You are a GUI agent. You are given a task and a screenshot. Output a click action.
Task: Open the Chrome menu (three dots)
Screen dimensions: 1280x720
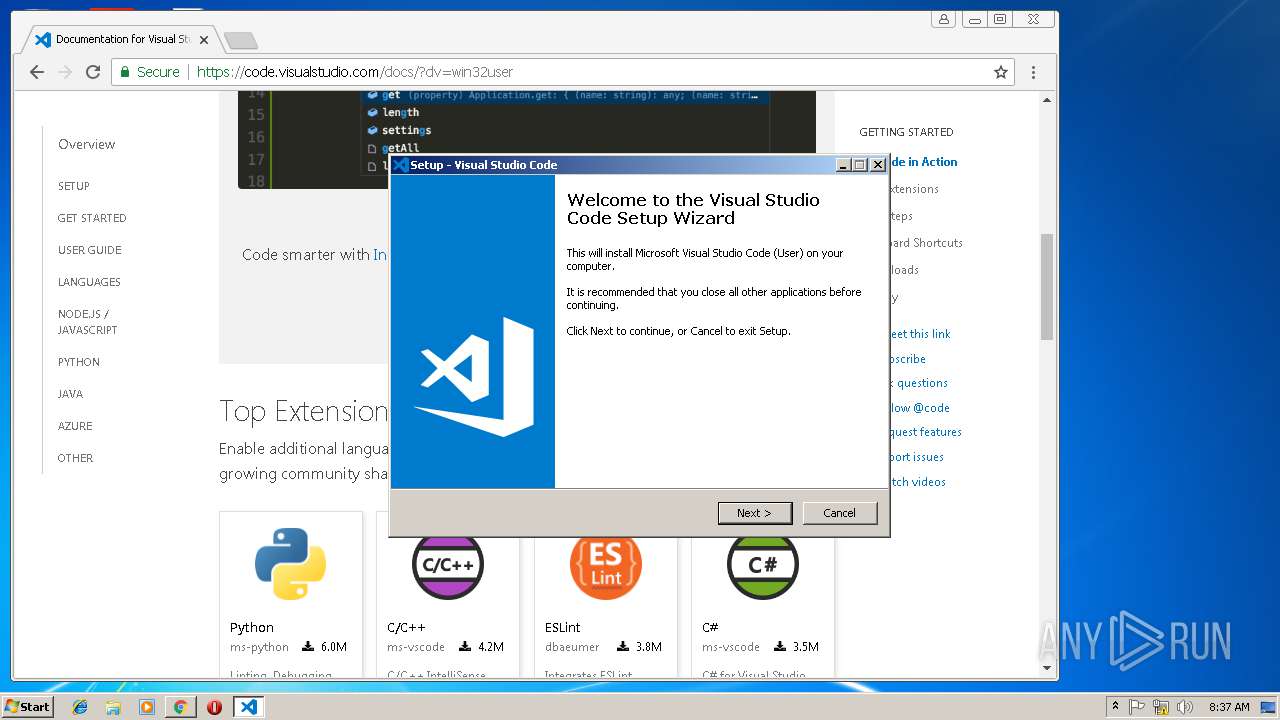(1033, 72)
